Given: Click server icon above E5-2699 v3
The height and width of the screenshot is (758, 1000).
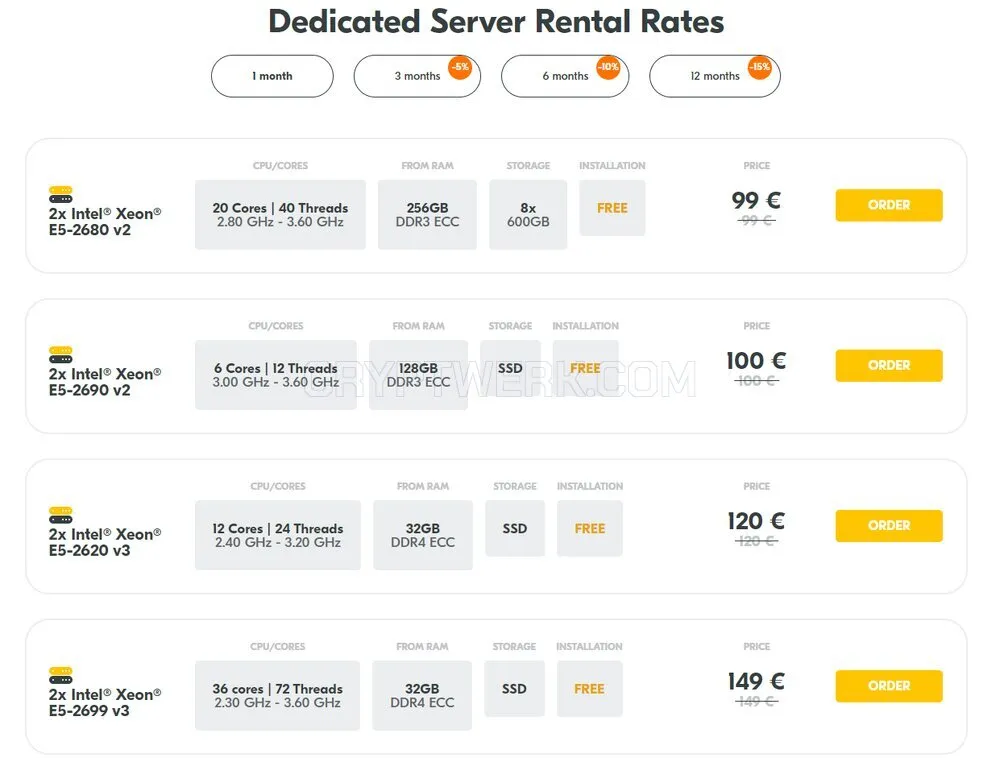Looking at the screenshot, I should pyautogui.click(x=61, y=675).
